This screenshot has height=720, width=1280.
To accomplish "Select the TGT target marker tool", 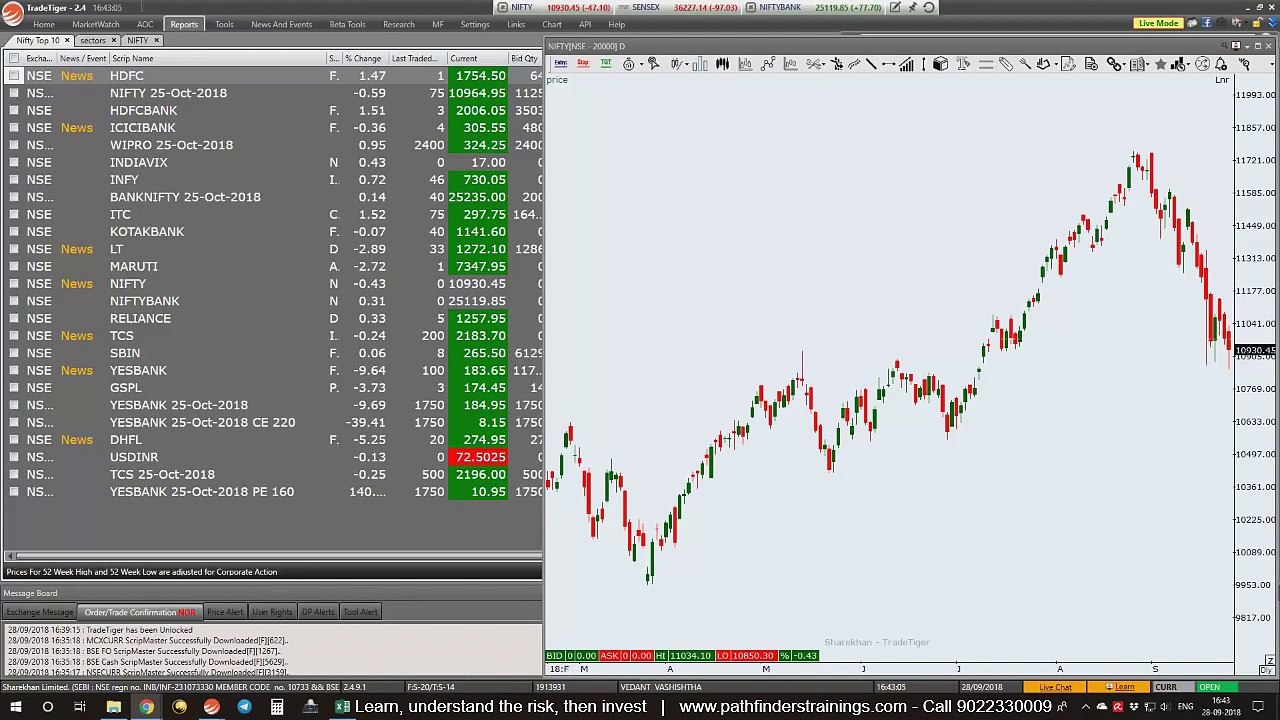I will point(606,64).
